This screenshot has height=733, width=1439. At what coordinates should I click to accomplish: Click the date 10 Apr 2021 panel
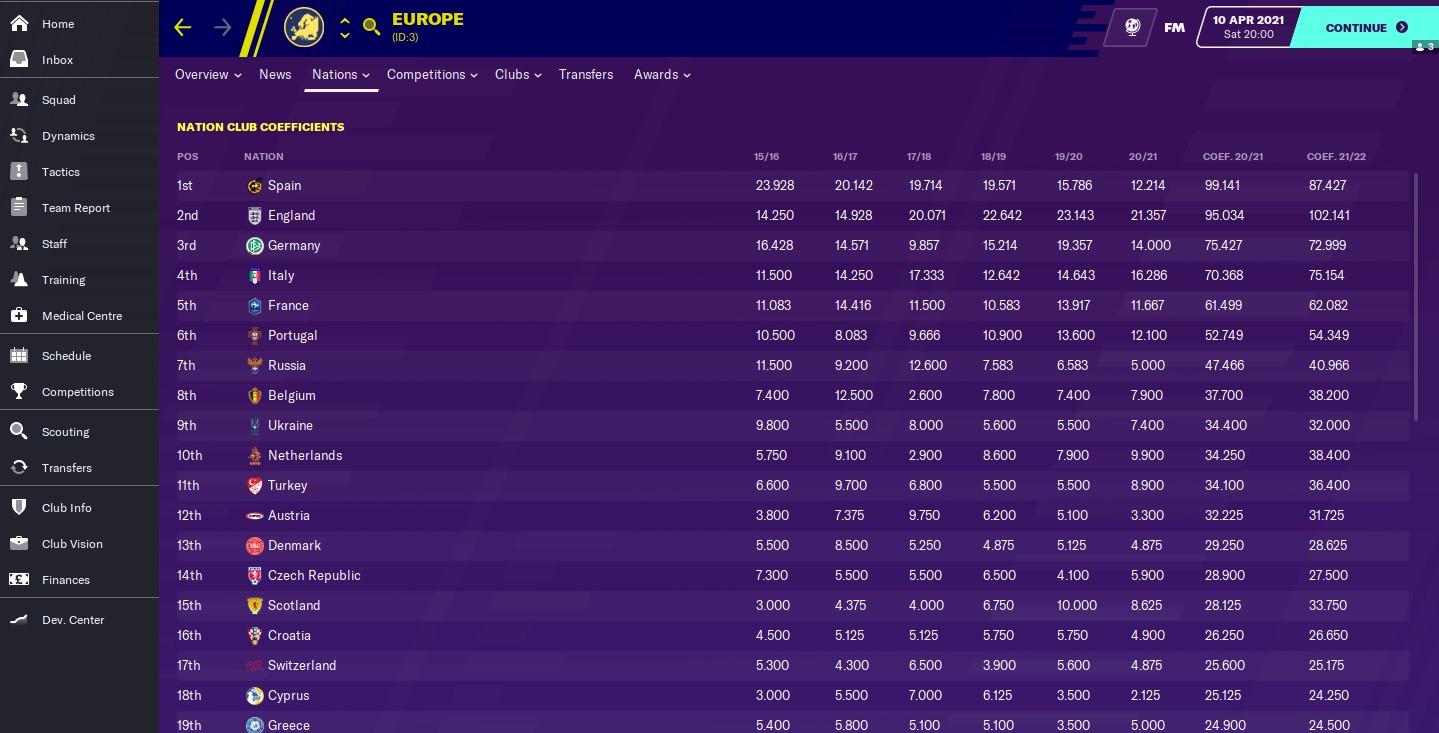(1248, 27)
